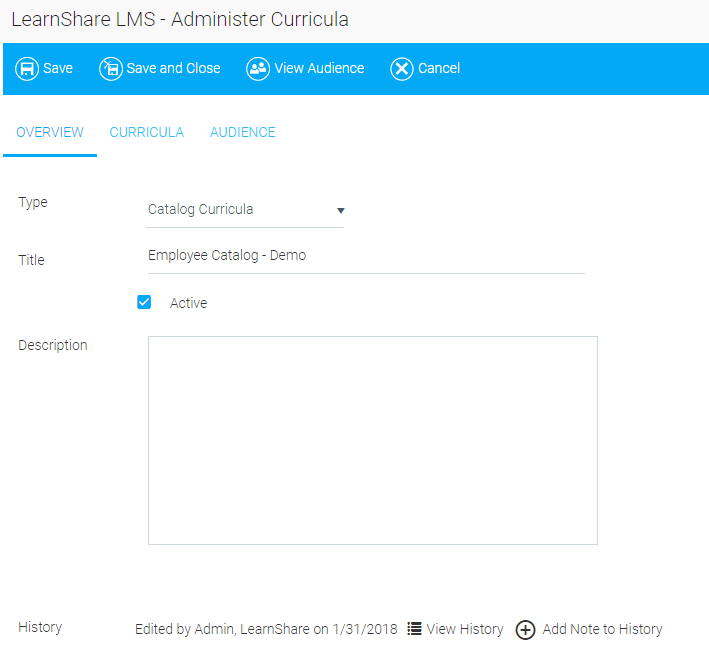Click the View Audience label
This screenshot has height=665, width=709.
pos(319,68)
